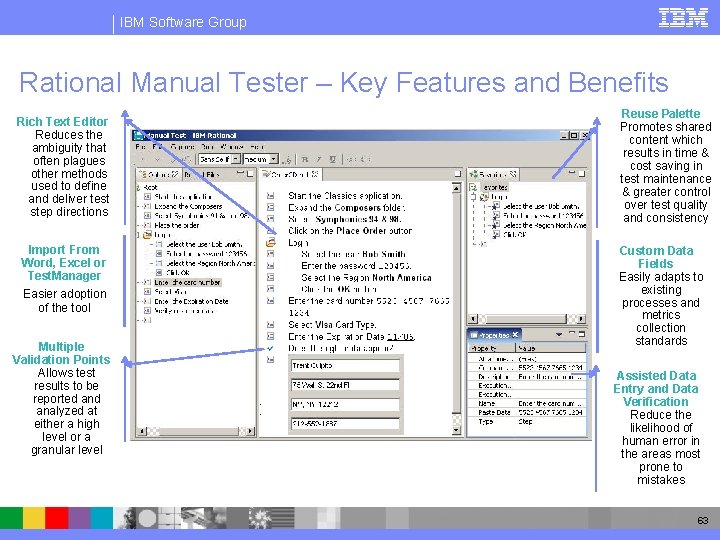Image resolution: width=720 pixels, height=540 pixels.
Task: Open the font family dropdown
Action: pyautogui.click(x=236, y=159)
